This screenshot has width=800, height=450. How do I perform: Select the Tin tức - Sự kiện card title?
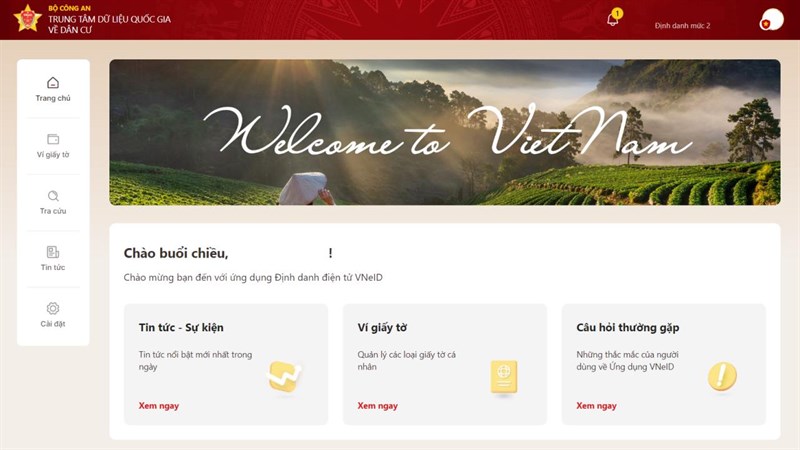(181, 328)
